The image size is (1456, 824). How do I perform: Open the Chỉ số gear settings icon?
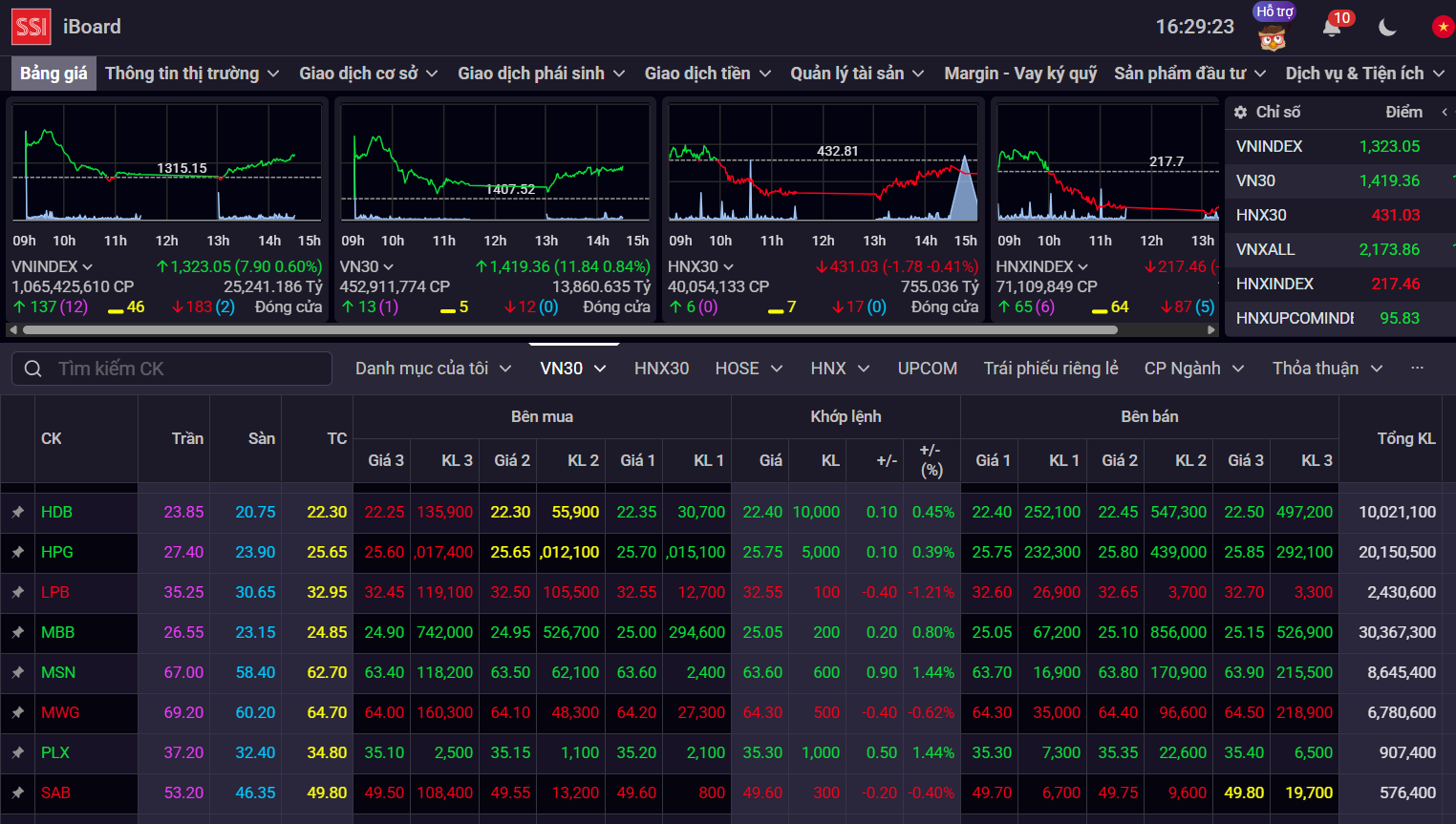pos(1240,112)
